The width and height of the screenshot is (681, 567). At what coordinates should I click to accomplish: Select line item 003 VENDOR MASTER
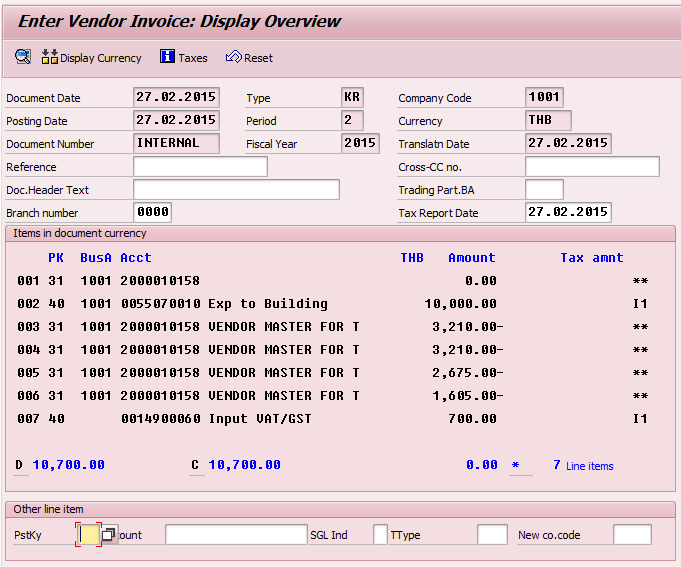[x=284, y=327]
